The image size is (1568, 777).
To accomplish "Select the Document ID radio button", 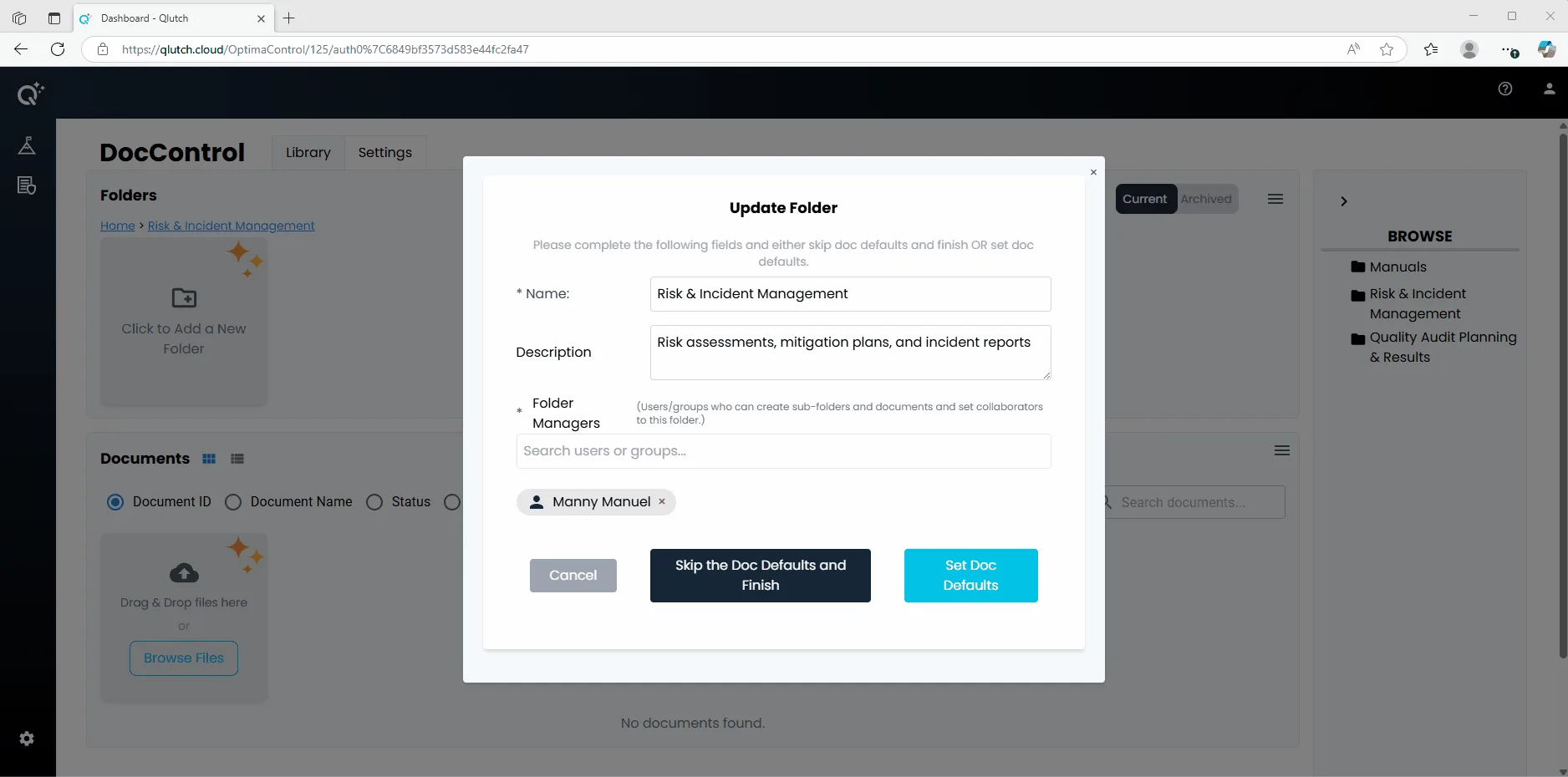I will pos(115,502).
